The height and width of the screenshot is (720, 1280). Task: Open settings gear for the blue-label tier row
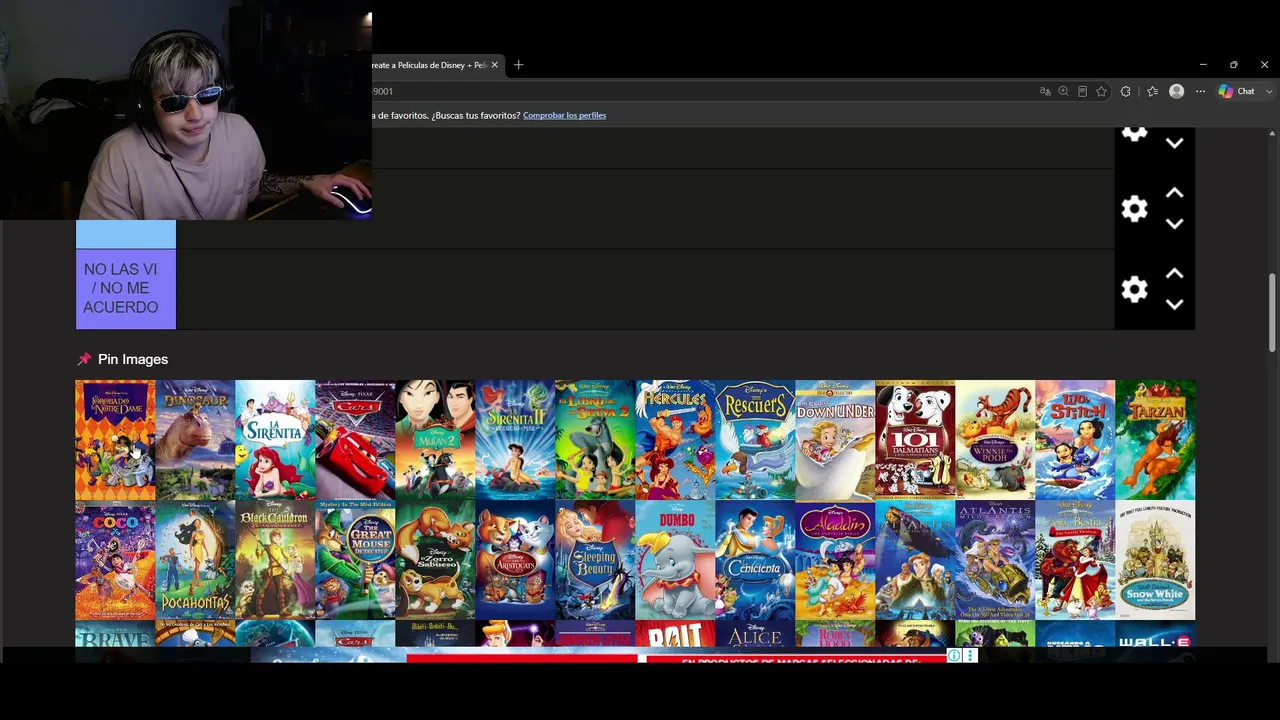point(1134,209)
